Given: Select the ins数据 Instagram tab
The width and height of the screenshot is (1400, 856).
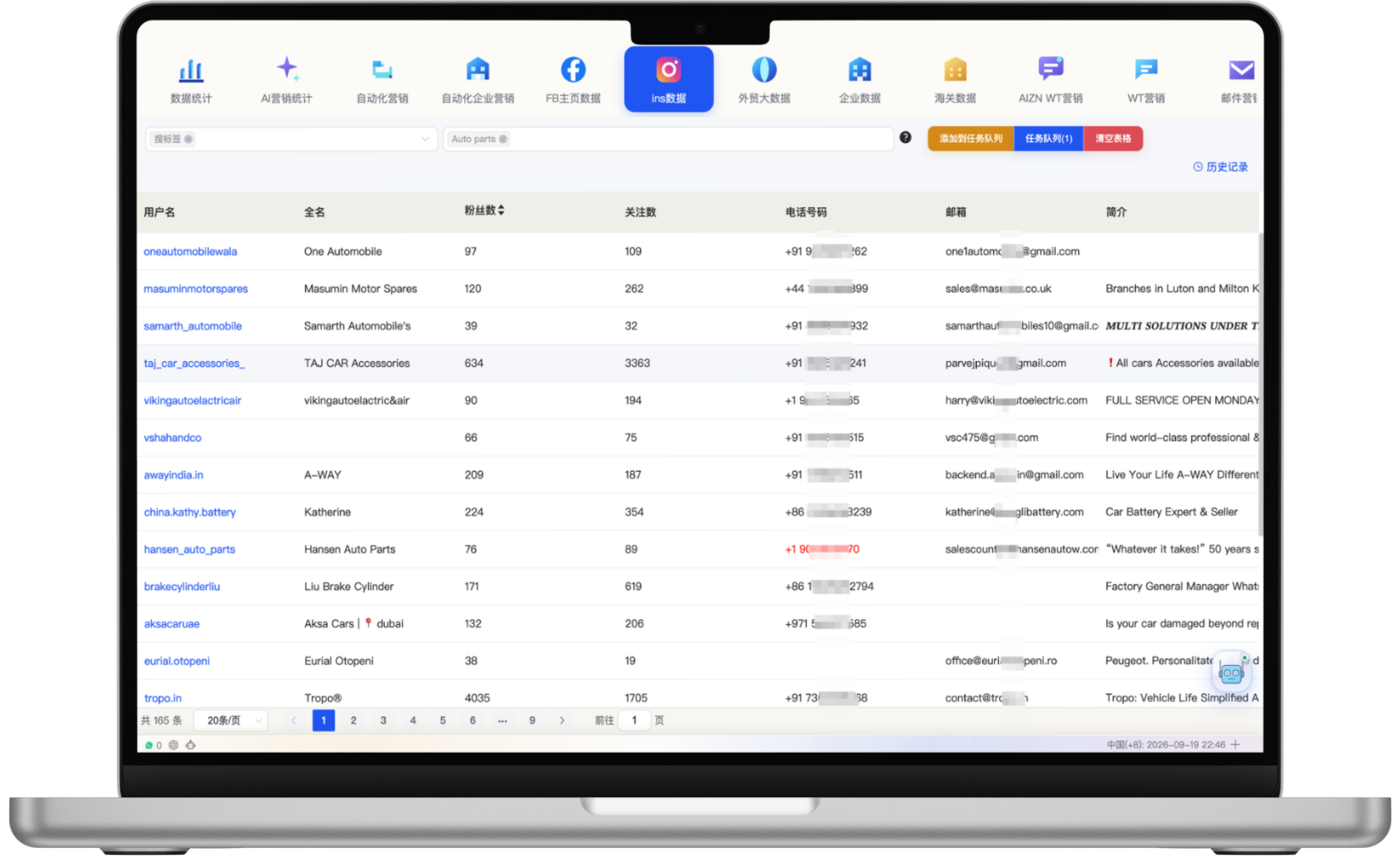Looking at the screenshot, I should tap(668, 79).
